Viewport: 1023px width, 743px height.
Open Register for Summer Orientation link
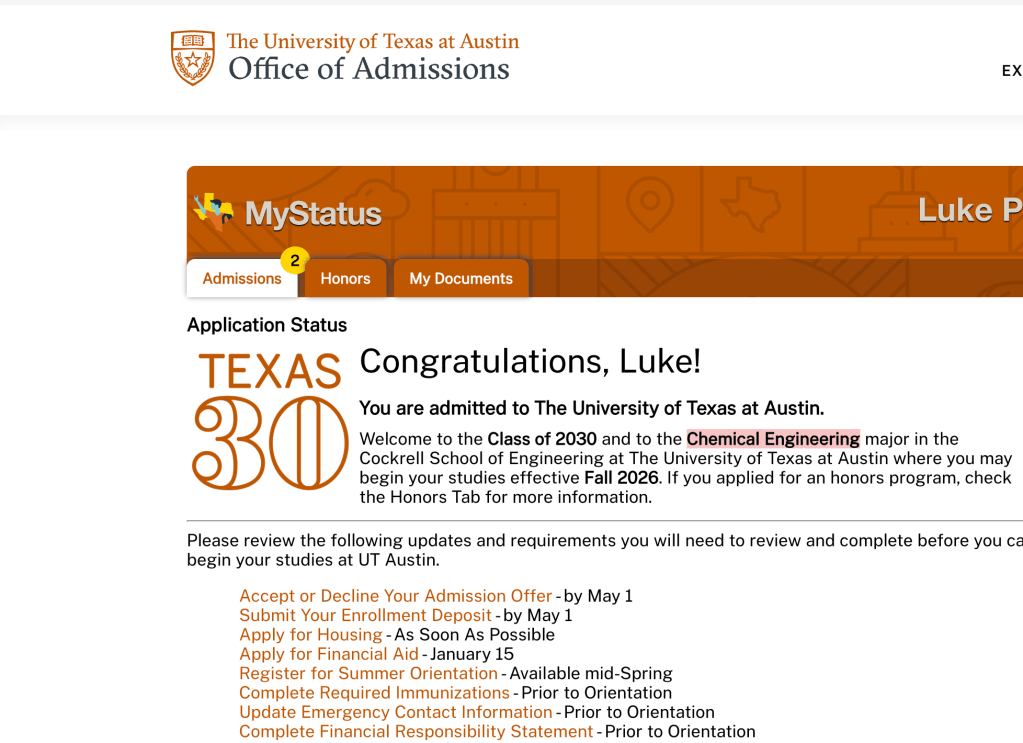coord(368,673)
